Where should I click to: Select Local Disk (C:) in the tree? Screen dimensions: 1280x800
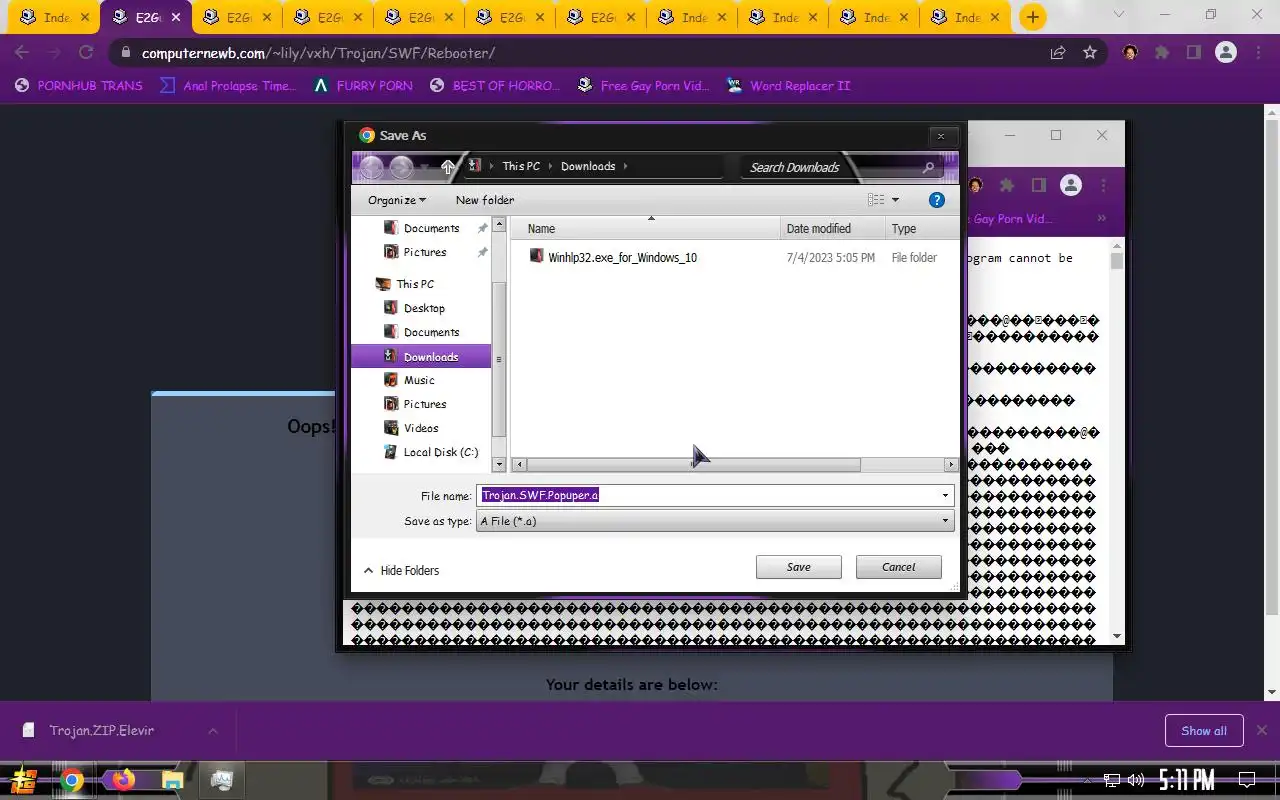(x=440, y=452)
